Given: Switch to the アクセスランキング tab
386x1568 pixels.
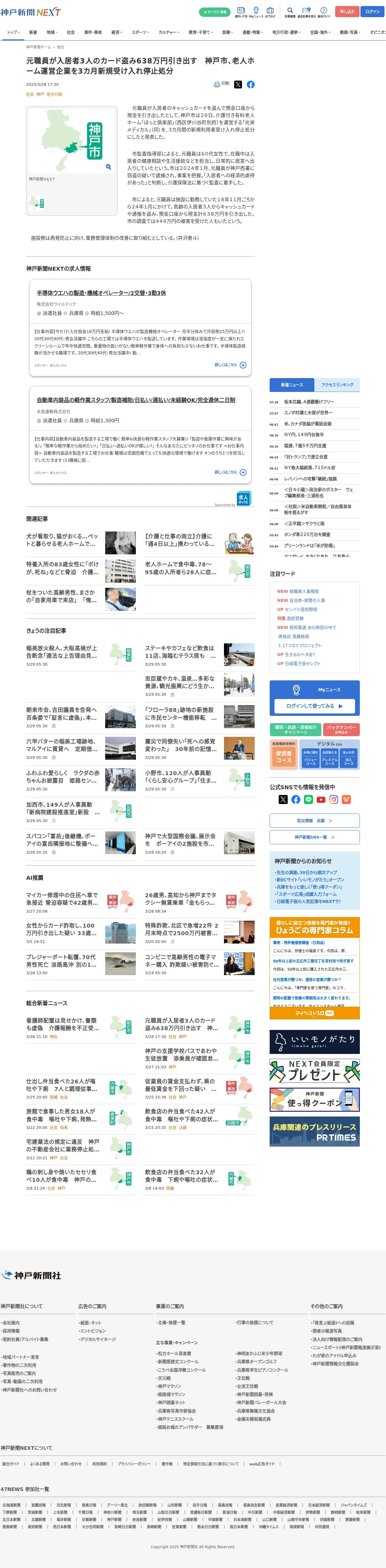Looking at the screenshot, I should (x=337, y=385).
